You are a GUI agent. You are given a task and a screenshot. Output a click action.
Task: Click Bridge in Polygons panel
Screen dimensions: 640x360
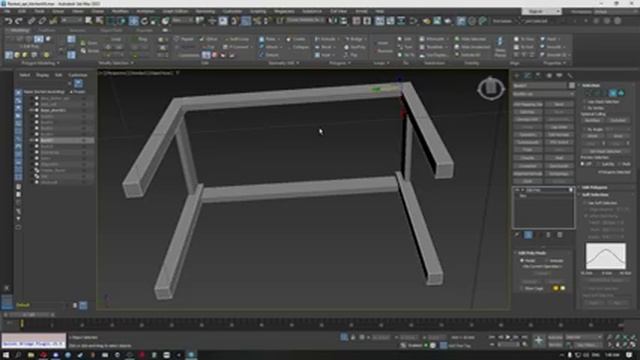353,39
